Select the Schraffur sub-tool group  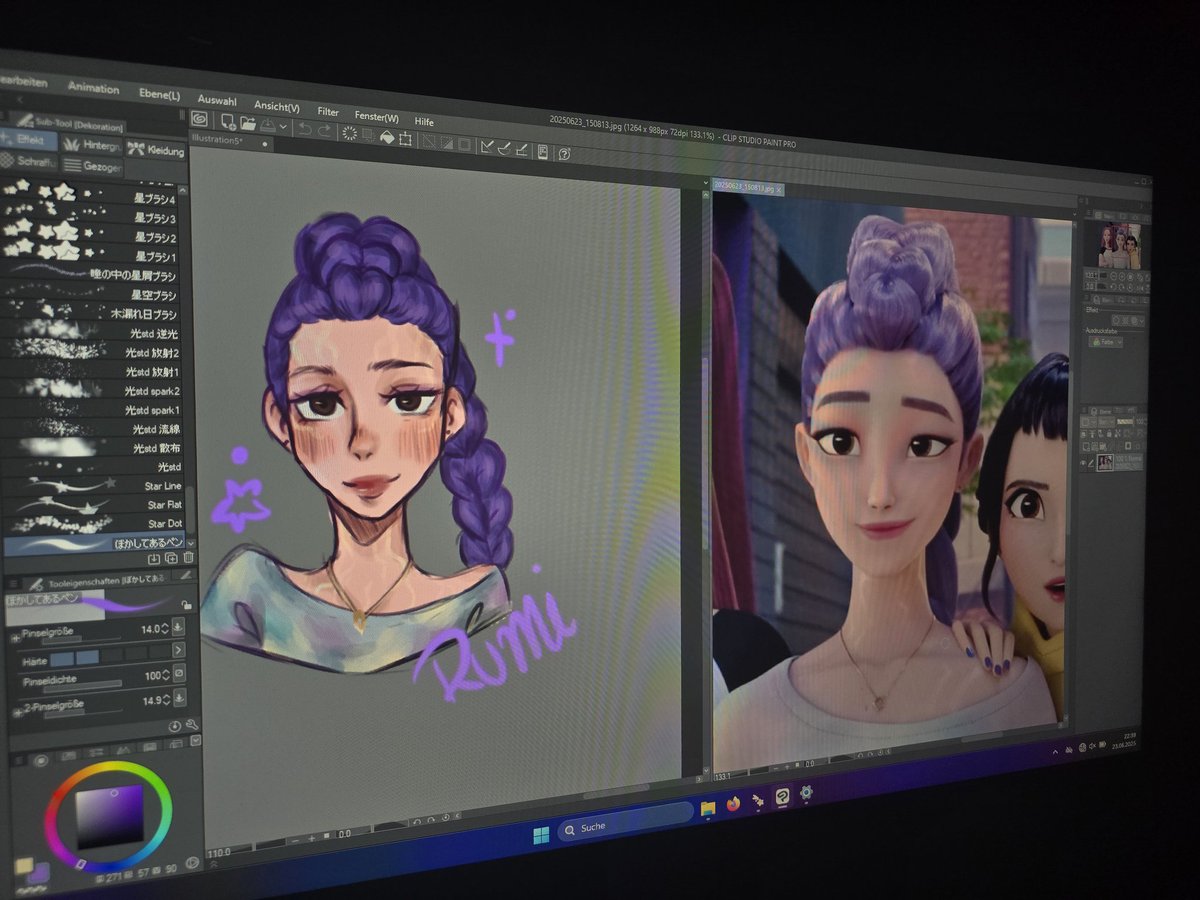coord(28,161)
